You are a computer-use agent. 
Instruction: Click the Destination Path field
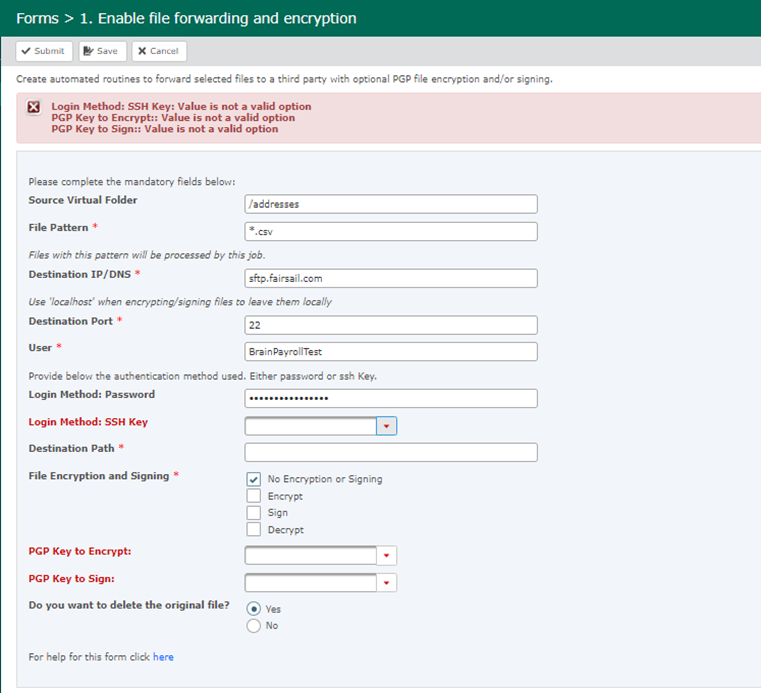[x=391, y=452]
